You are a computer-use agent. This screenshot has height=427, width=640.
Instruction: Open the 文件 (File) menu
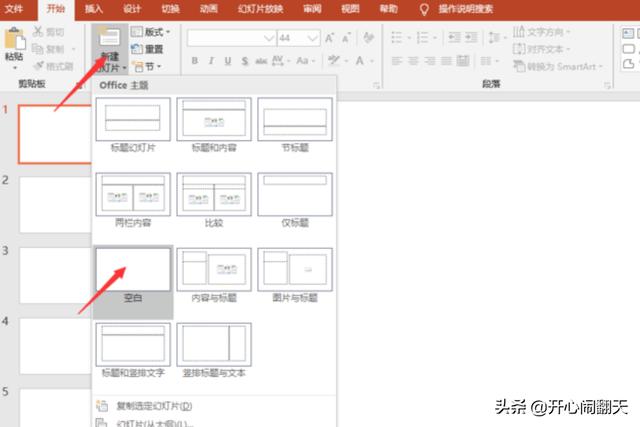(x=15, y=8)
